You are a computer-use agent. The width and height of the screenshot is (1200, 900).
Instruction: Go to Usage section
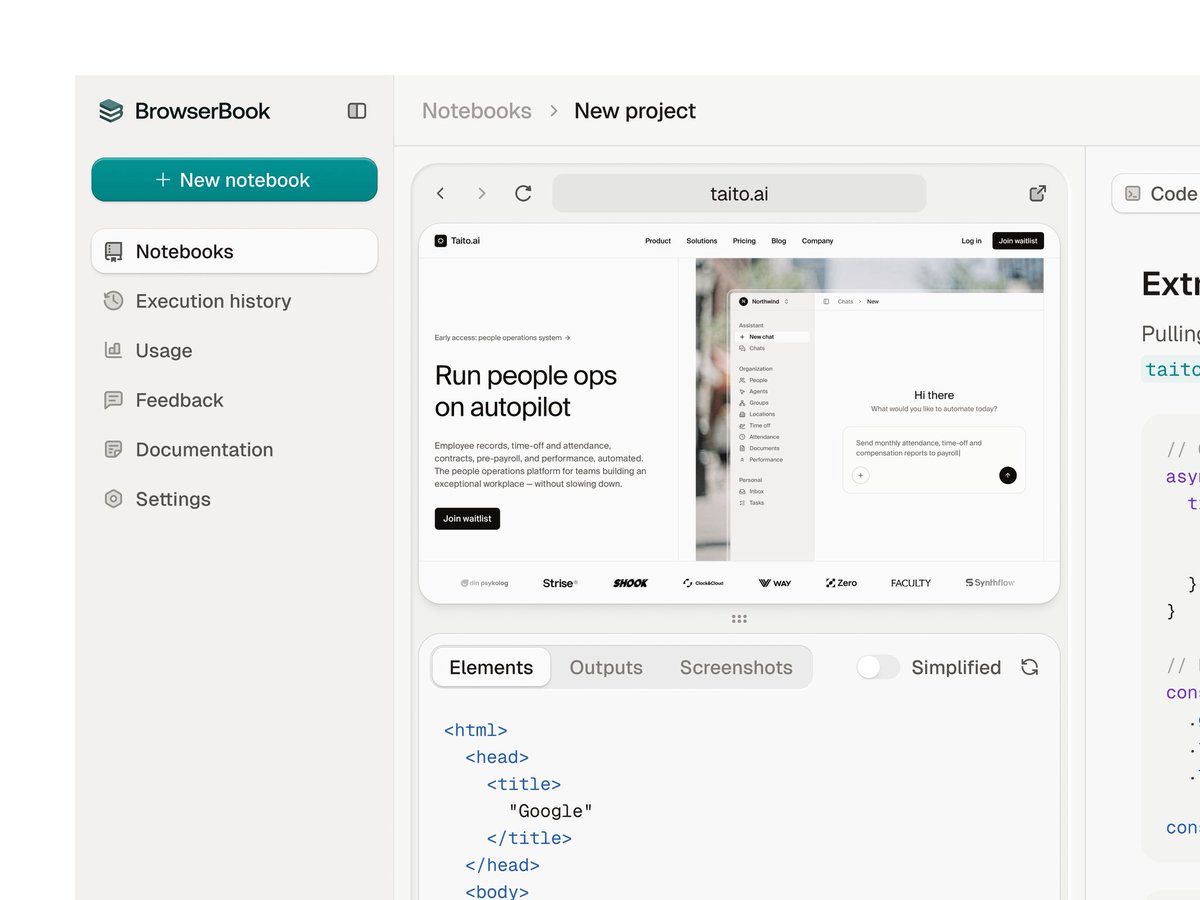coord(148,350)
